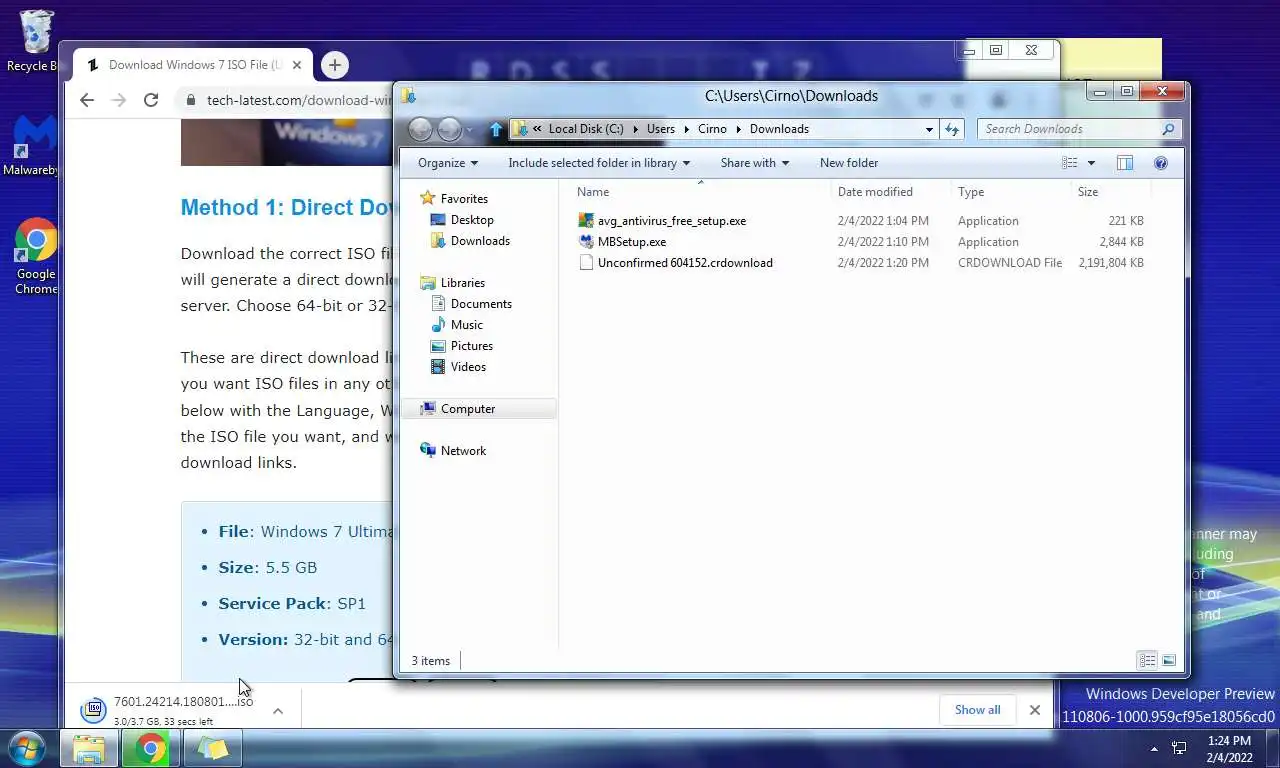
Task: Go forward in the Chrome window
Action: pos(119,100)
